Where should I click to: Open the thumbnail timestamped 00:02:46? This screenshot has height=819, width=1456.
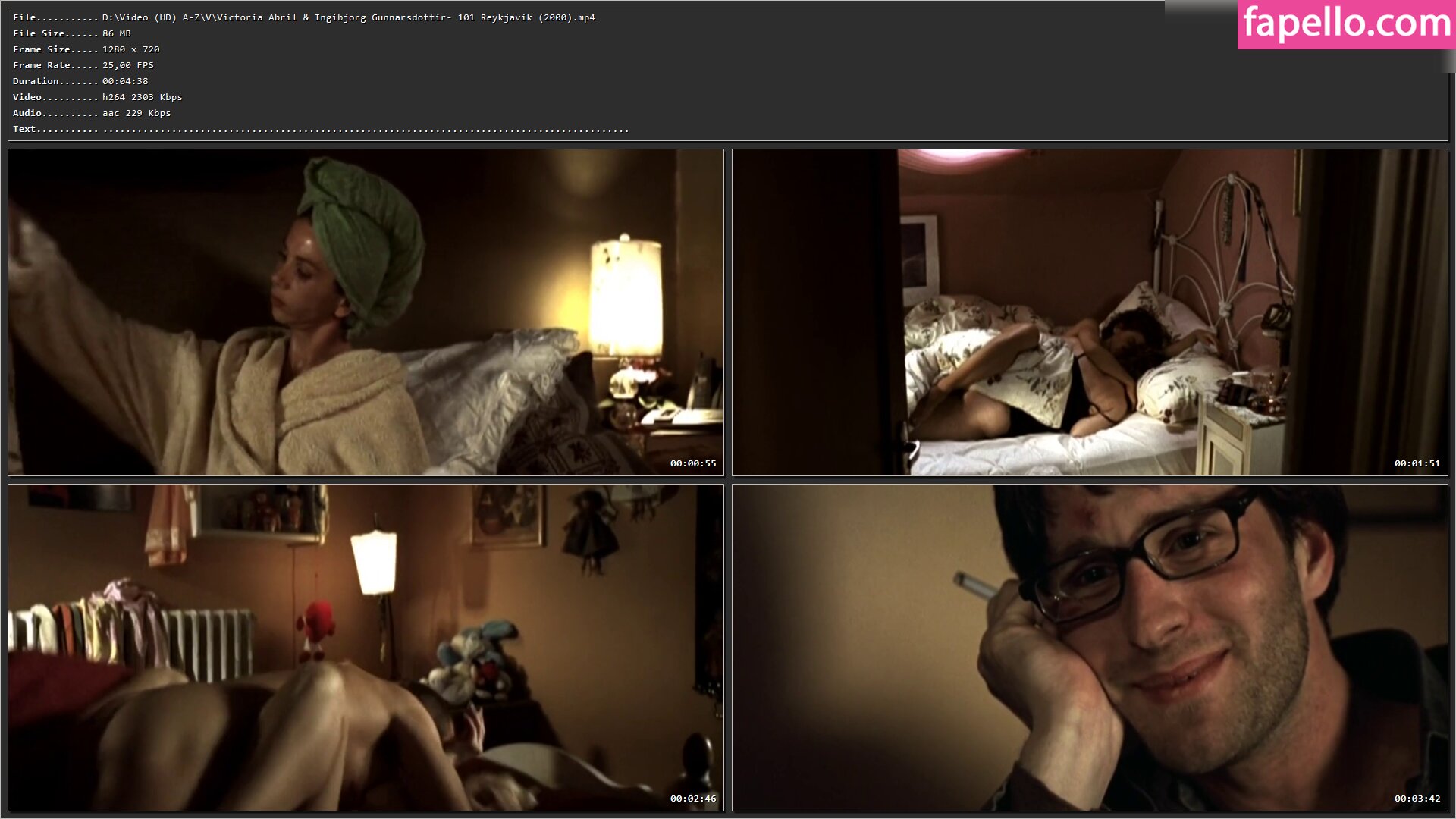pyautogui.click(x=366, y=647)
